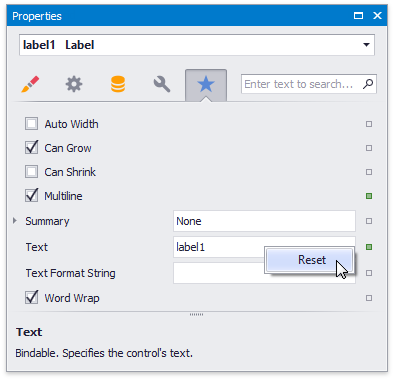Viewport: 394px width, 380px height.
Task: Click the Summary property marker square
Action: coord(369,221)
